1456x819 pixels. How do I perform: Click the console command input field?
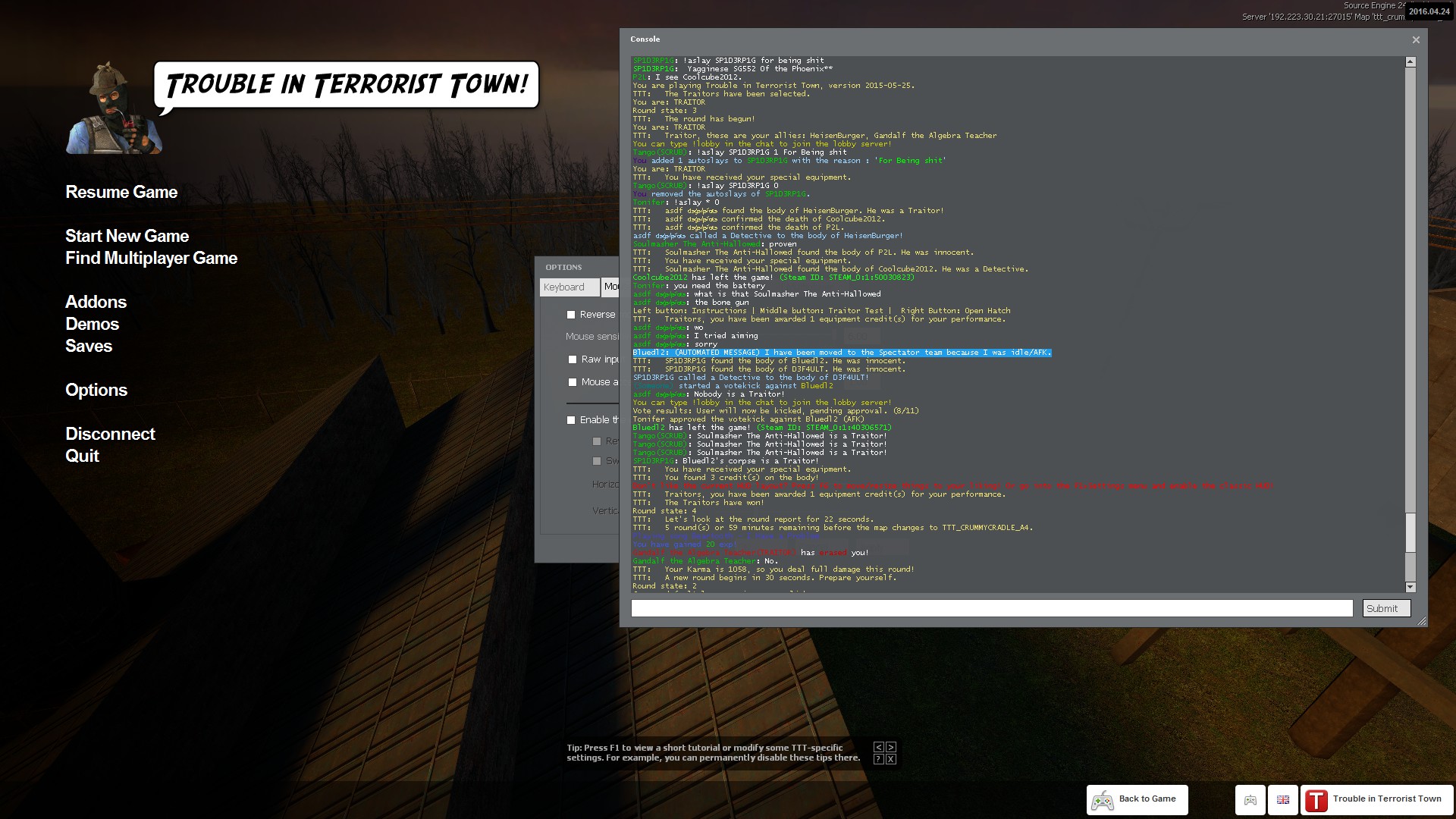(991, 608)
